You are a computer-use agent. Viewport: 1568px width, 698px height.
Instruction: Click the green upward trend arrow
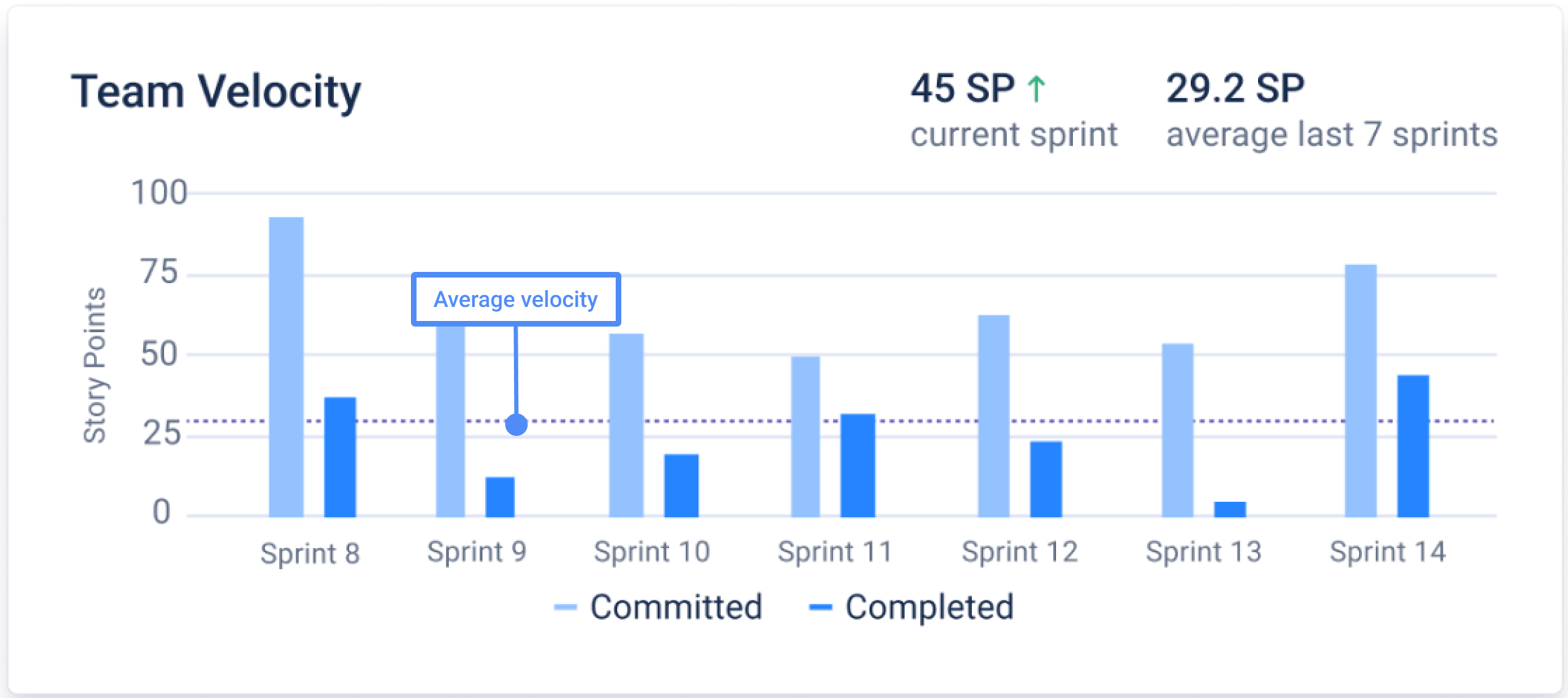coord(1036,89)
